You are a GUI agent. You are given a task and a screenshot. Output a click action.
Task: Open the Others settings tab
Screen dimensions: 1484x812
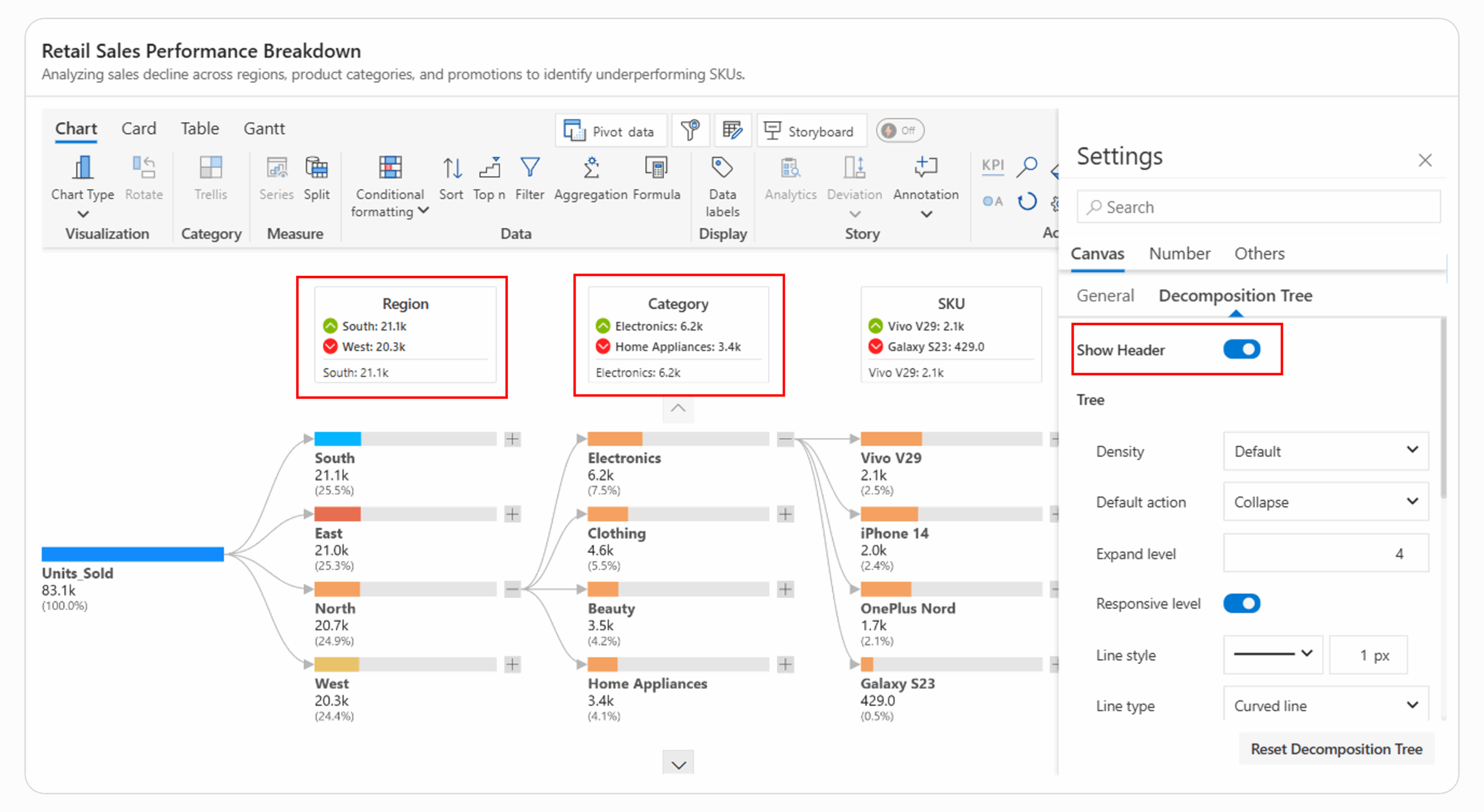(1259, 253)
